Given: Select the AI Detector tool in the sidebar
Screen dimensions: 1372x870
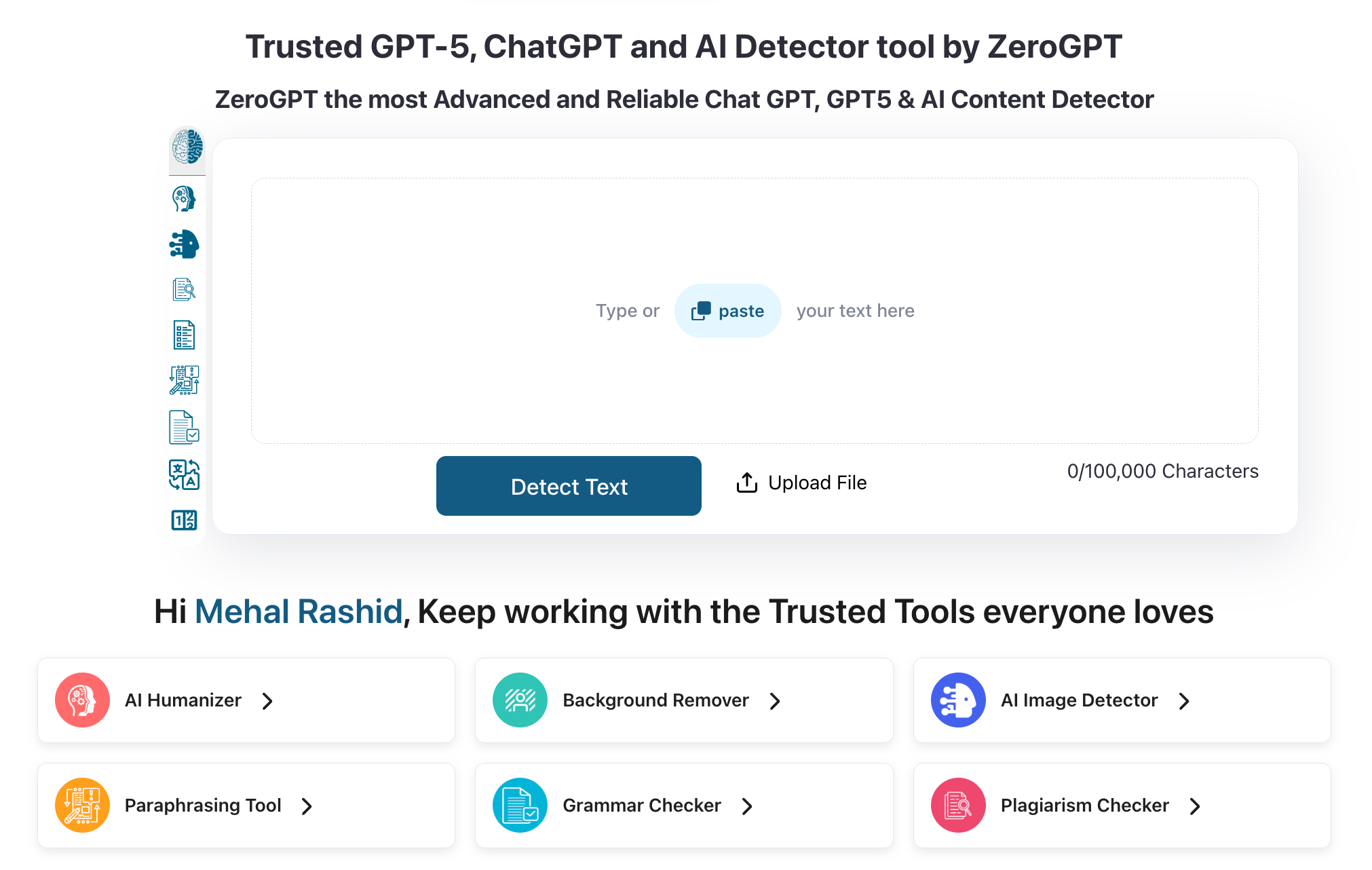Looking at the screenshot, I should [x=186, y=150].
